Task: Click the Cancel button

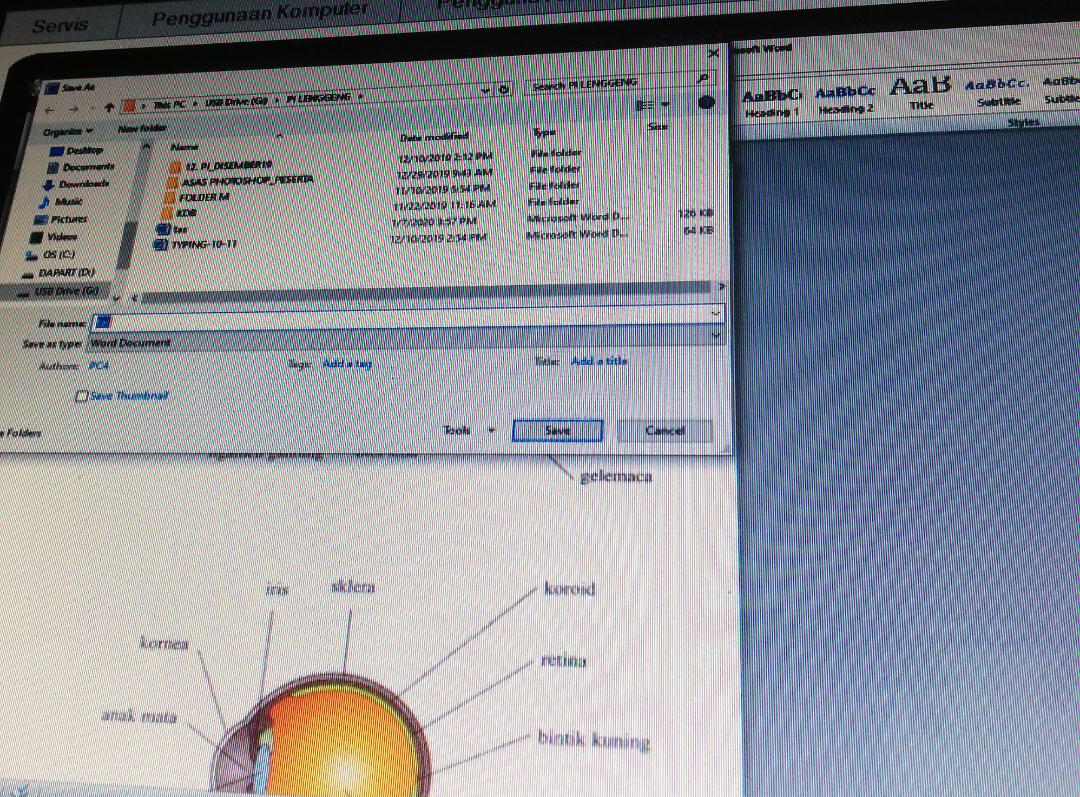Action: pos(664,431)
